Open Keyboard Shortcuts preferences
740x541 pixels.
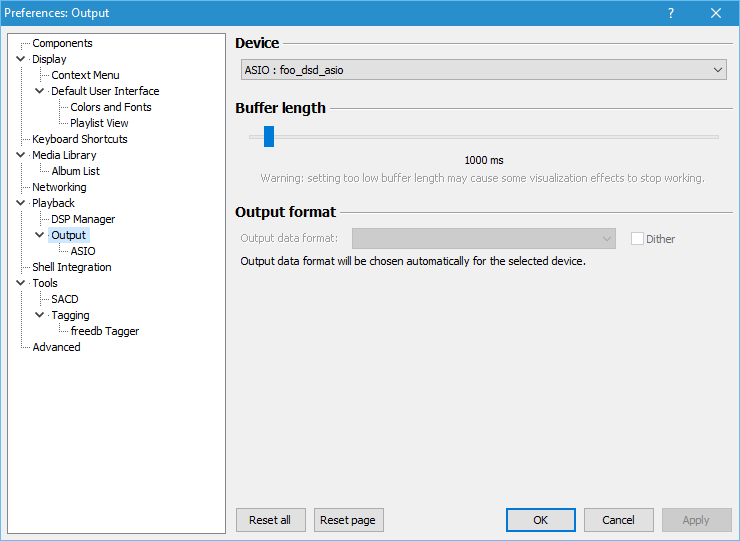(80, 139)
